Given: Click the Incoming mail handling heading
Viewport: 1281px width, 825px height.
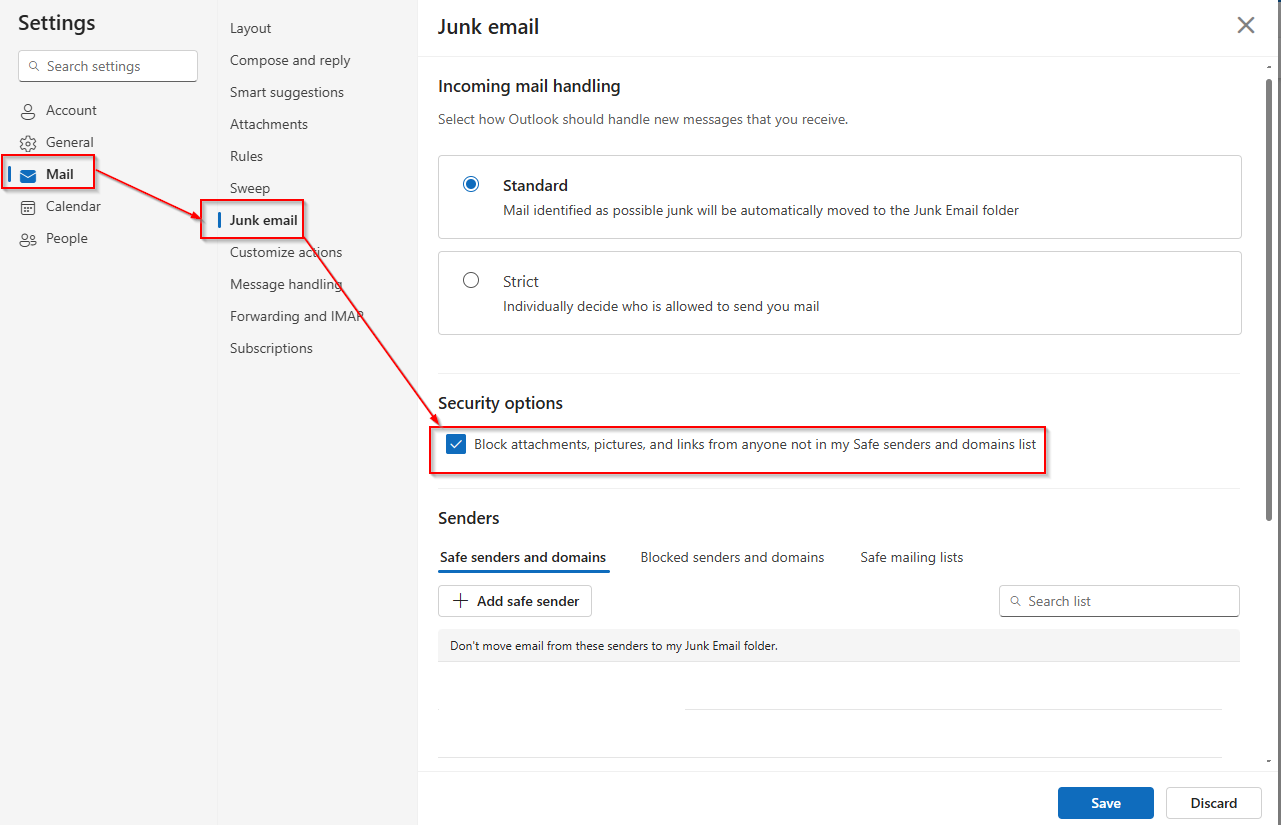Looking at the screenshot, I should pos(529,86).
